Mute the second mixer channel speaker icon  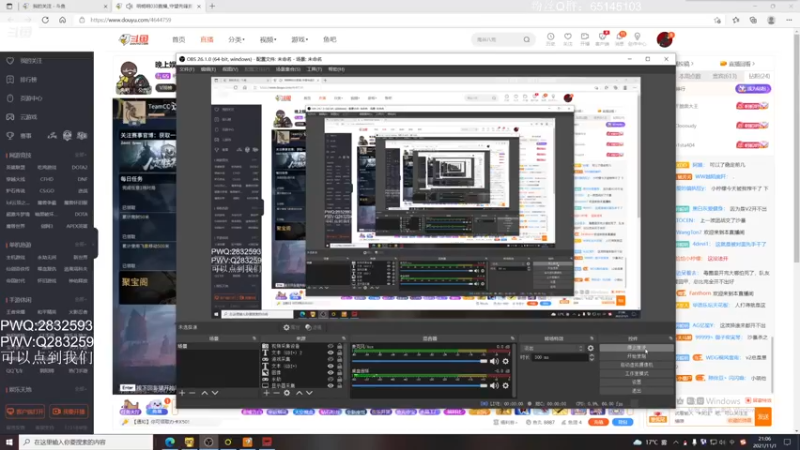[x=494, y=386]
